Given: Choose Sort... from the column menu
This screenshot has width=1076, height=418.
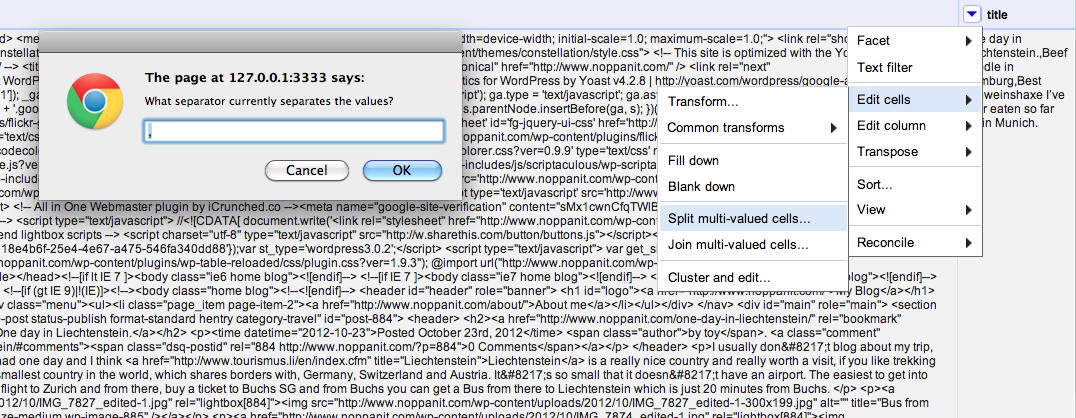Looking at the screenshot, I should coord(913,185).
